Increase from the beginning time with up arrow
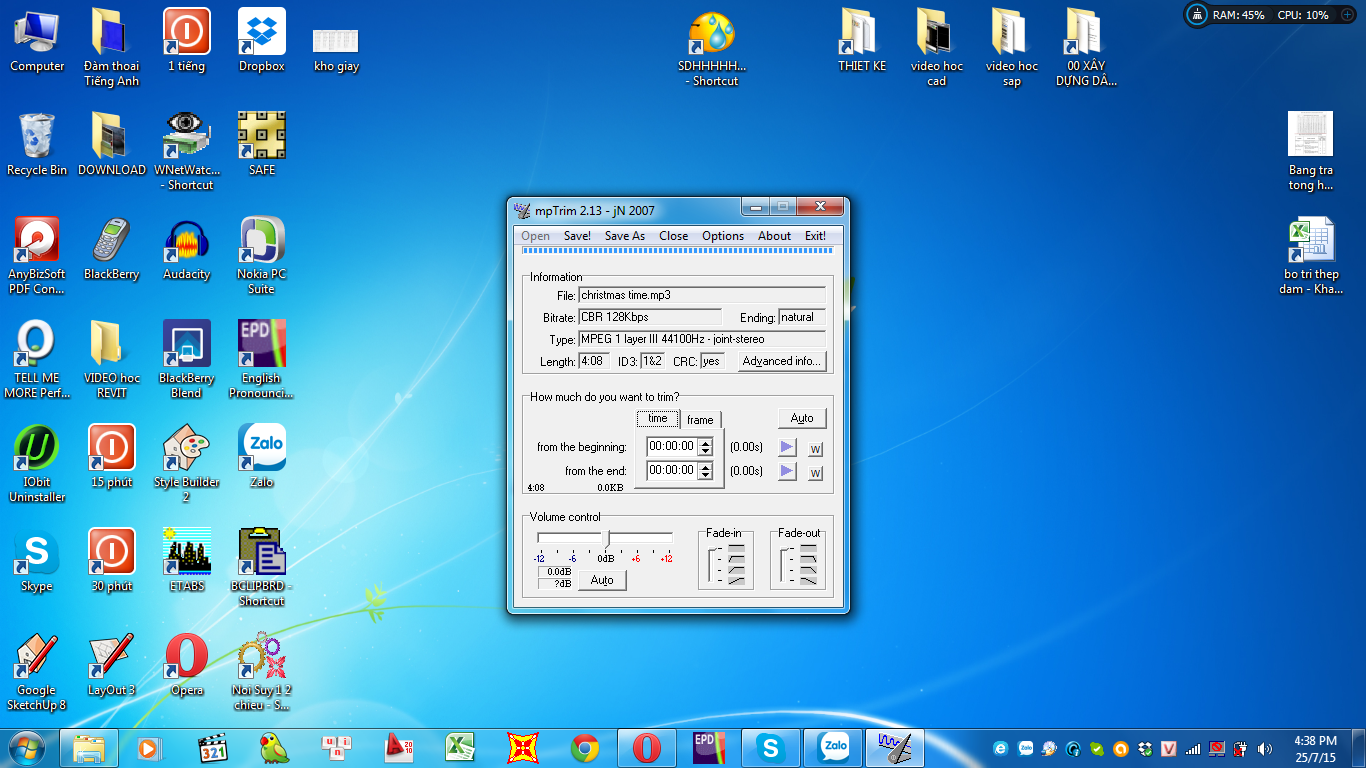The height and width of the screenshot is (768, 1366). click(x=706, y=442)
